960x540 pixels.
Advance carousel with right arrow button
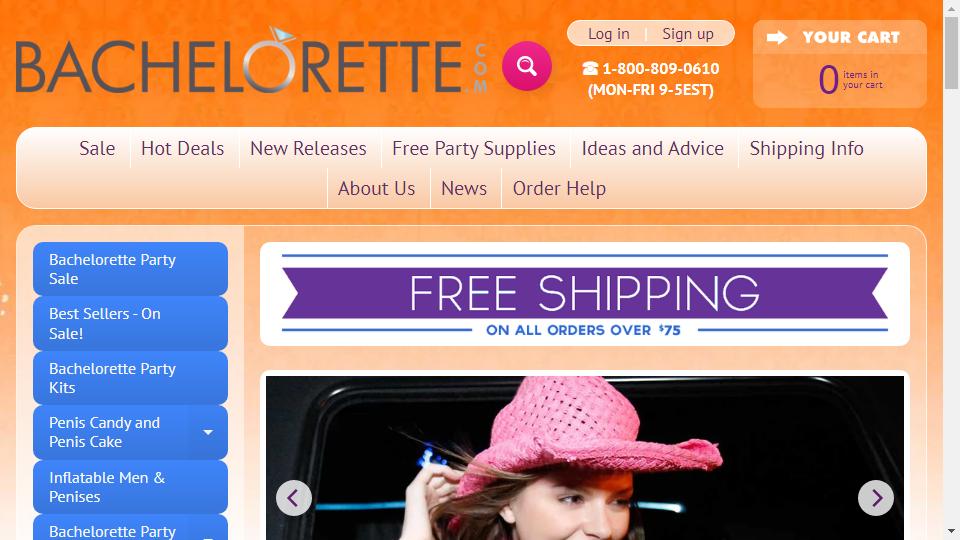point(876,498)
